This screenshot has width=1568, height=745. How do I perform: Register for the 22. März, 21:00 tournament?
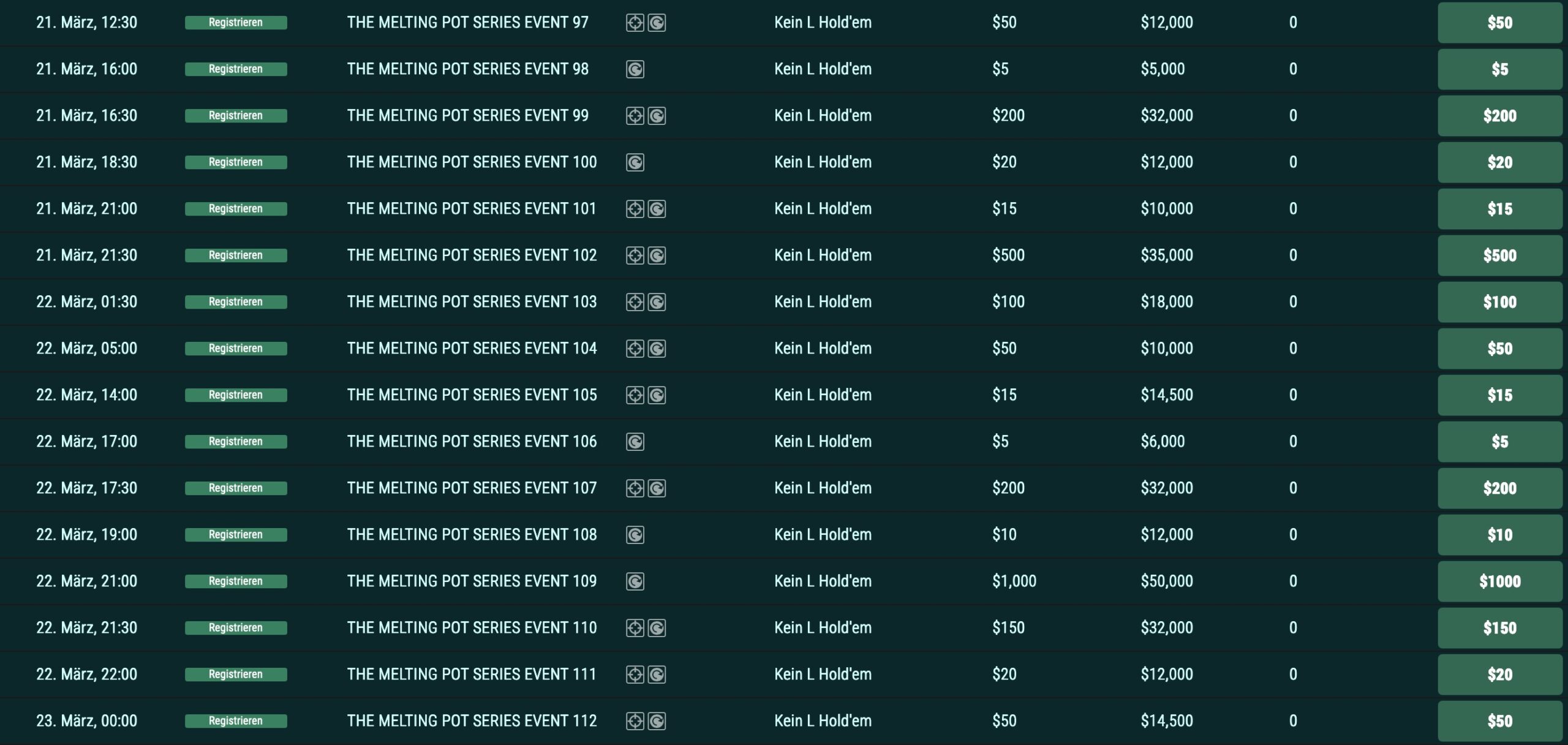236,581
